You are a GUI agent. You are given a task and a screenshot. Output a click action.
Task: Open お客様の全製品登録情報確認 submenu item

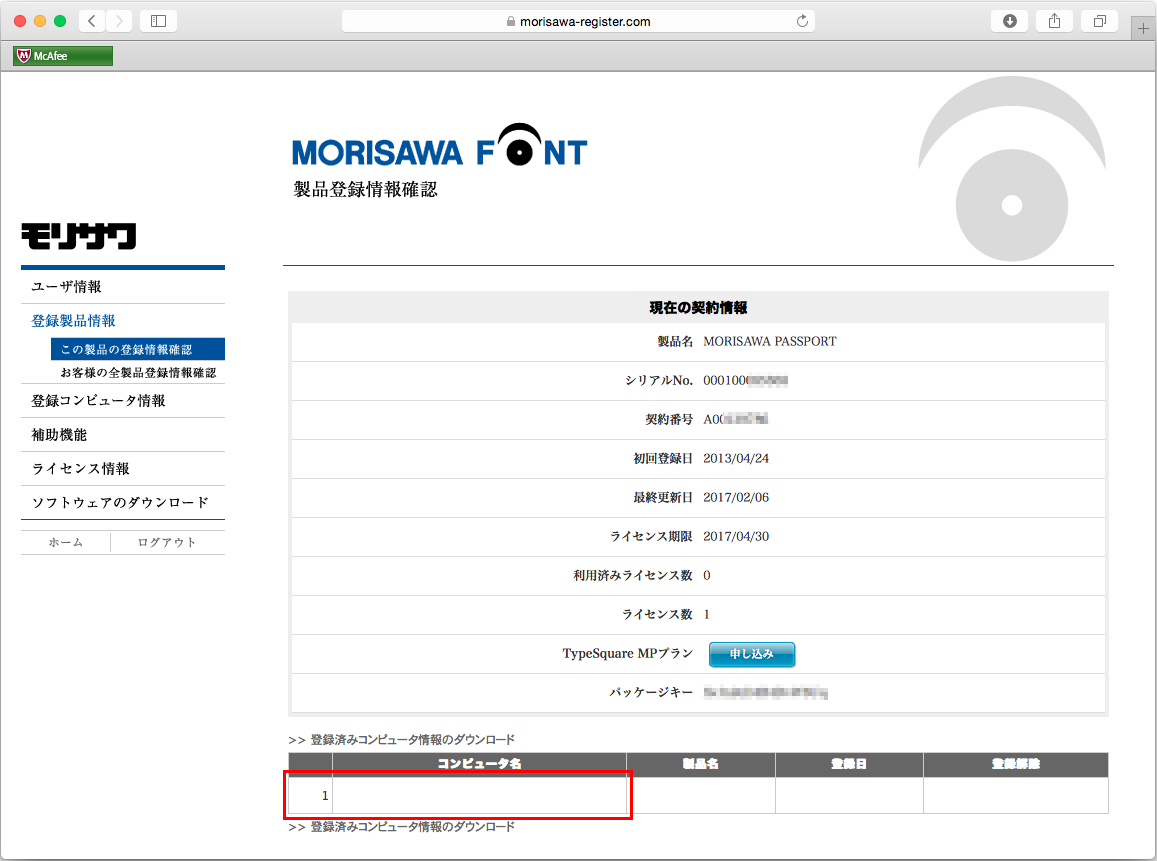(x=138, y=373)
